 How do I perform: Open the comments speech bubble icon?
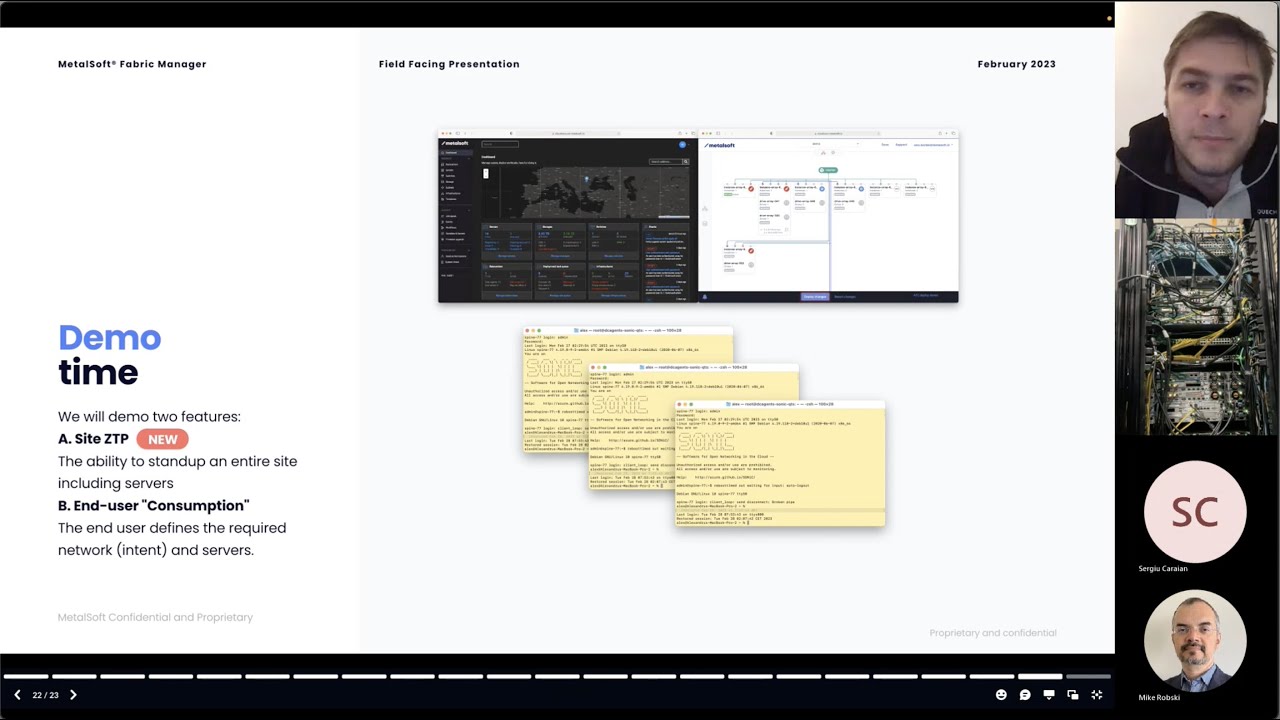[1025, 695]
